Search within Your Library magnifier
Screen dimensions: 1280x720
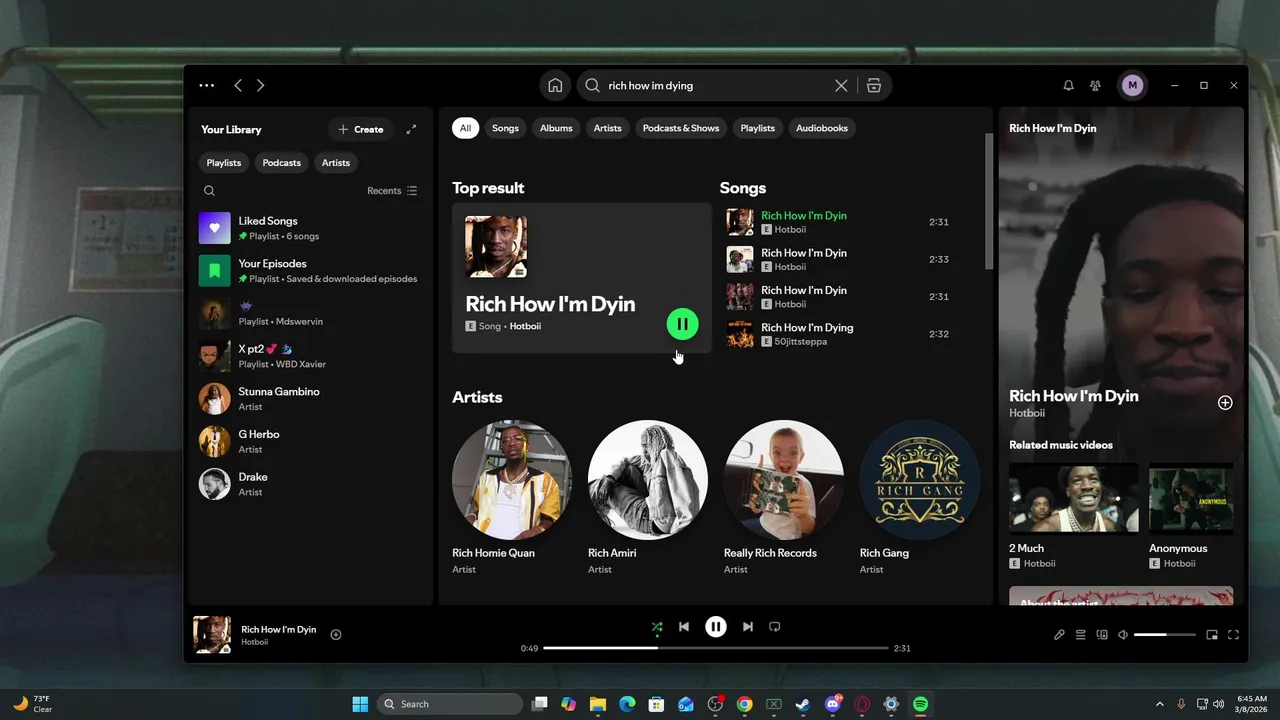pos(209,191)
